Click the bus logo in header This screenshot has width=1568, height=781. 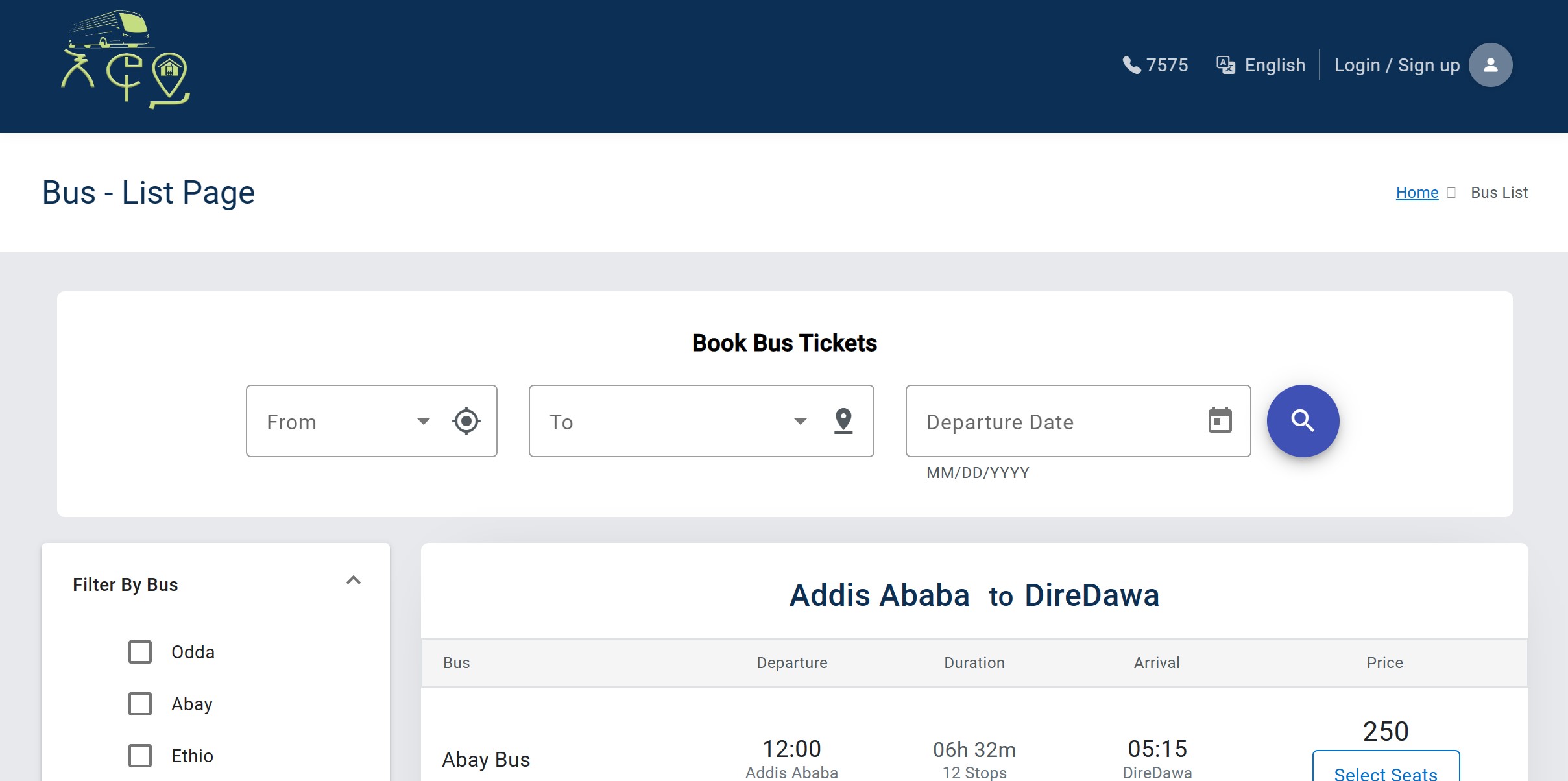point(125,60)
